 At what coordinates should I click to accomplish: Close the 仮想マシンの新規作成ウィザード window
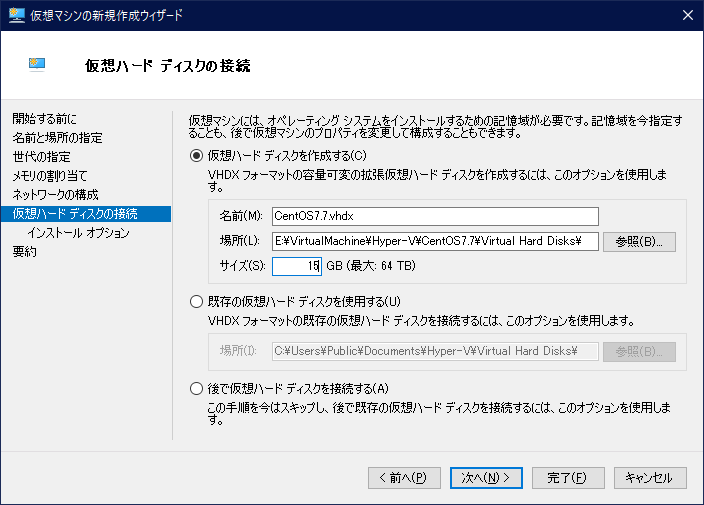pos(687,15)
